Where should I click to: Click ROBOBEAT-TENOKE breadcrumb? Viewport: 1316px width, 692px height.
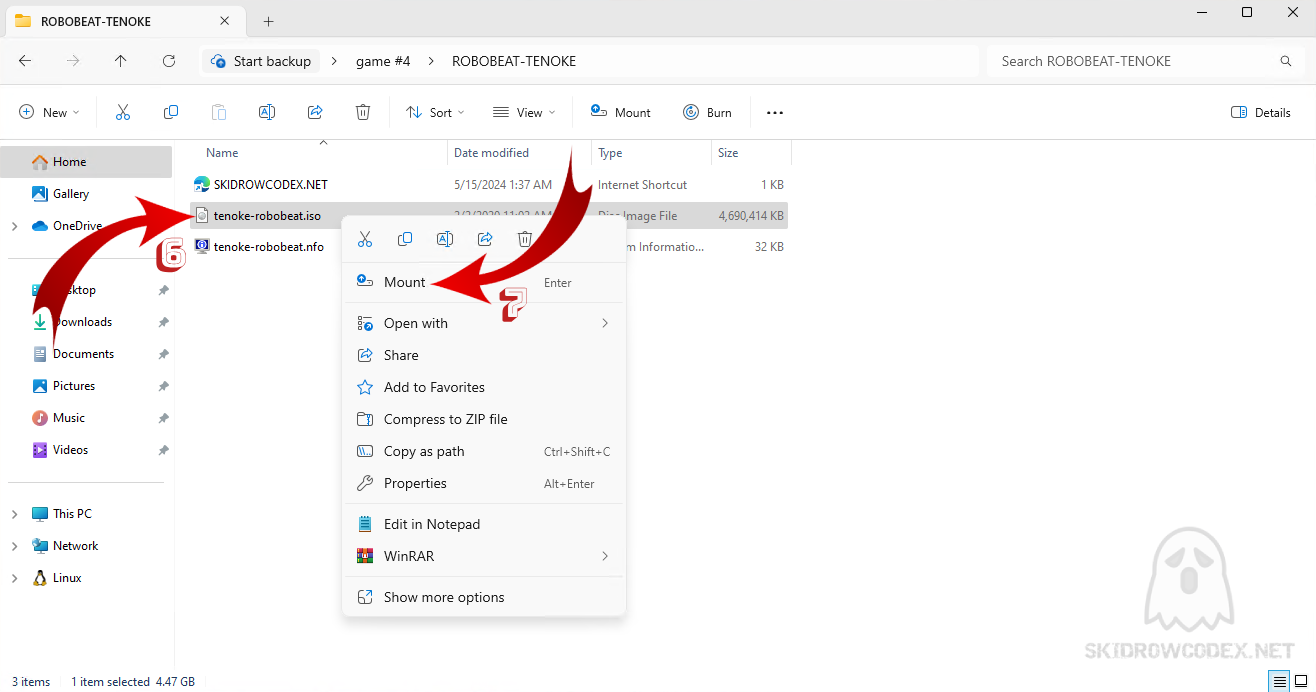pyautogui.click(x=514, y=61)
